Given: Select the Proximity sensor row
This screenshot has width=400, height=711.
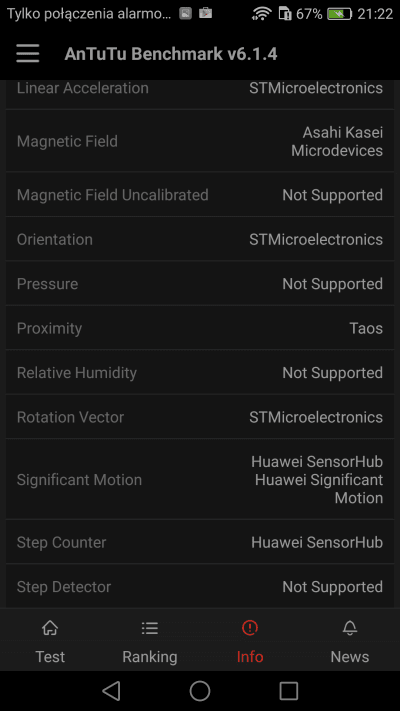Looking at the screenshot, I should (200, 328).
